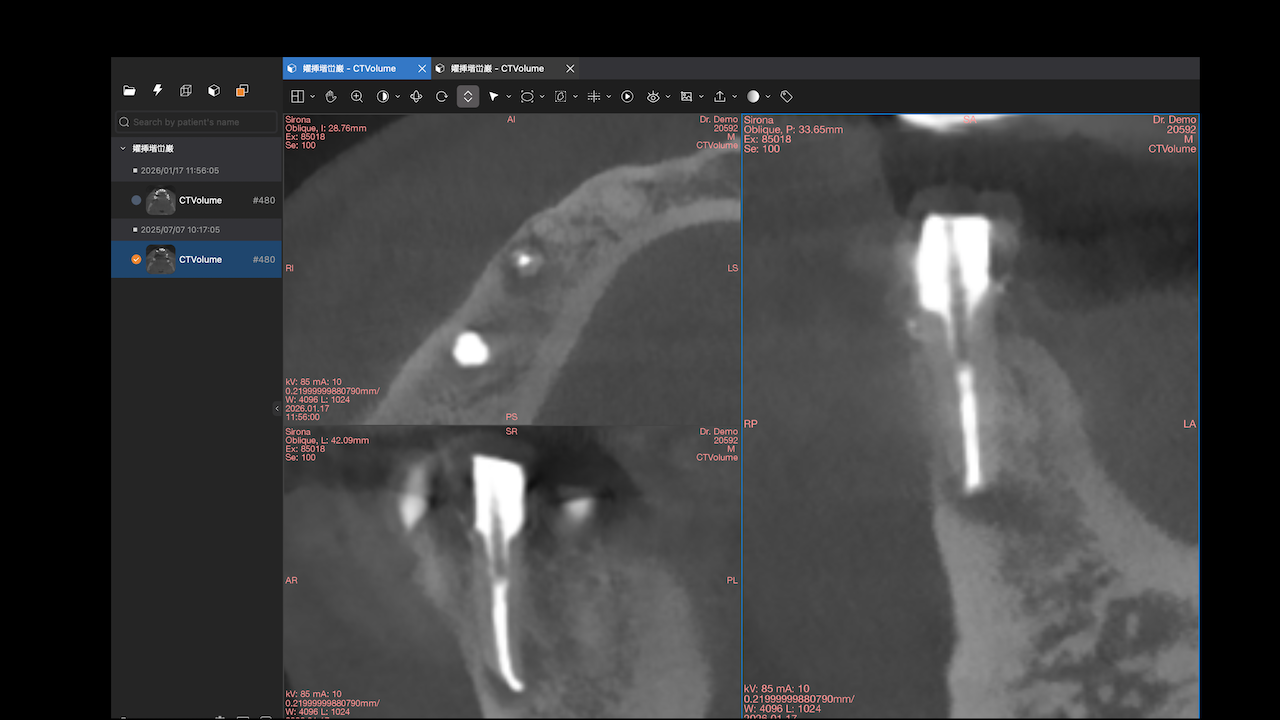This screenshot has width=1280, height=720.
Task: Collapse the patient folder tree chevron
Action: pos(123,148)
